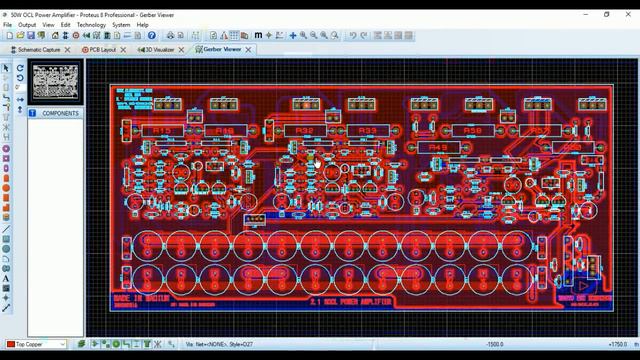640x360 pixels.
Task: Select the track placement tool
Action: pos(6,98)
